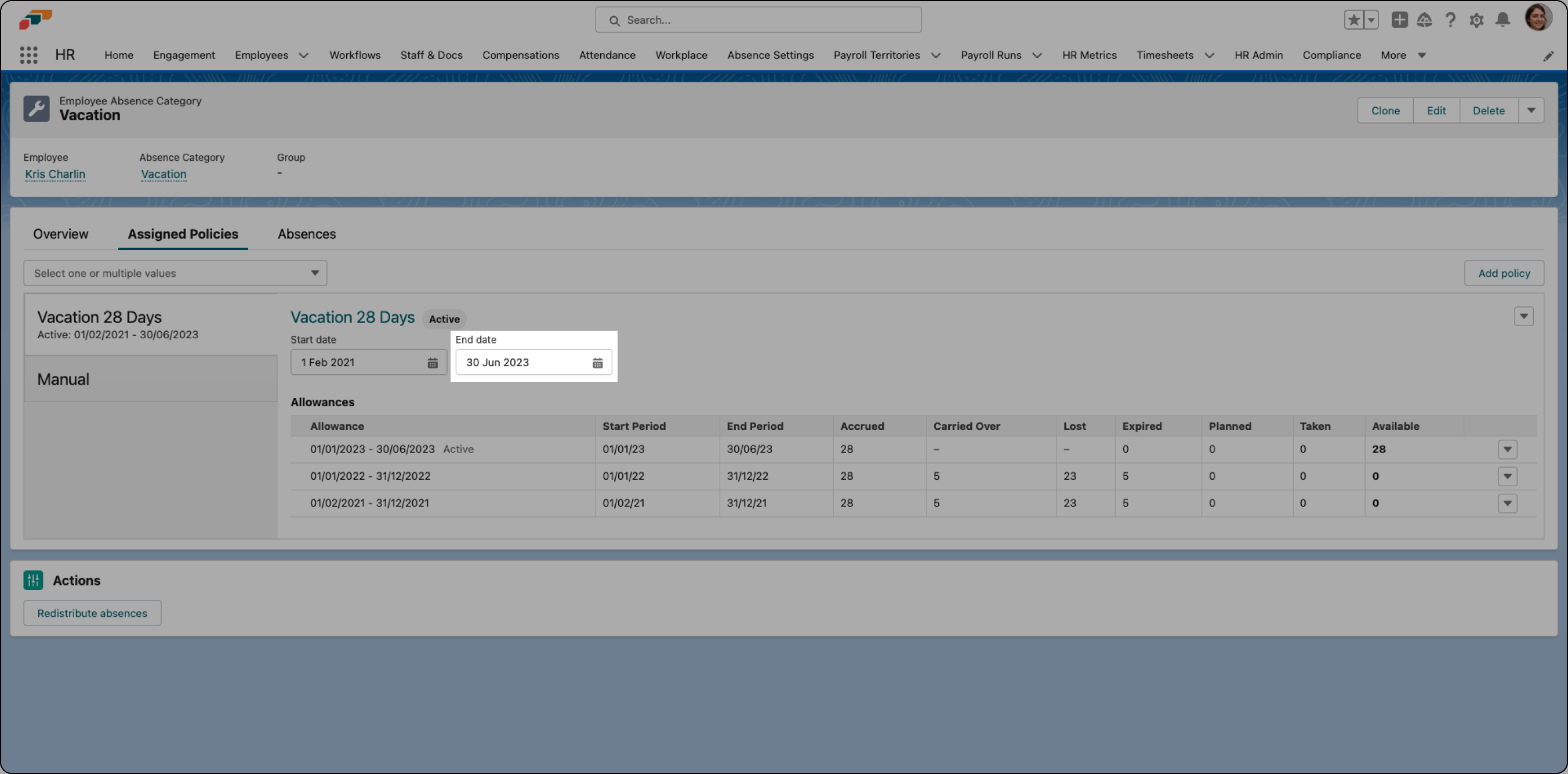The image size is (1568, 774).
Task: Open the Setup gear icon
Action: click(1476, 20)
